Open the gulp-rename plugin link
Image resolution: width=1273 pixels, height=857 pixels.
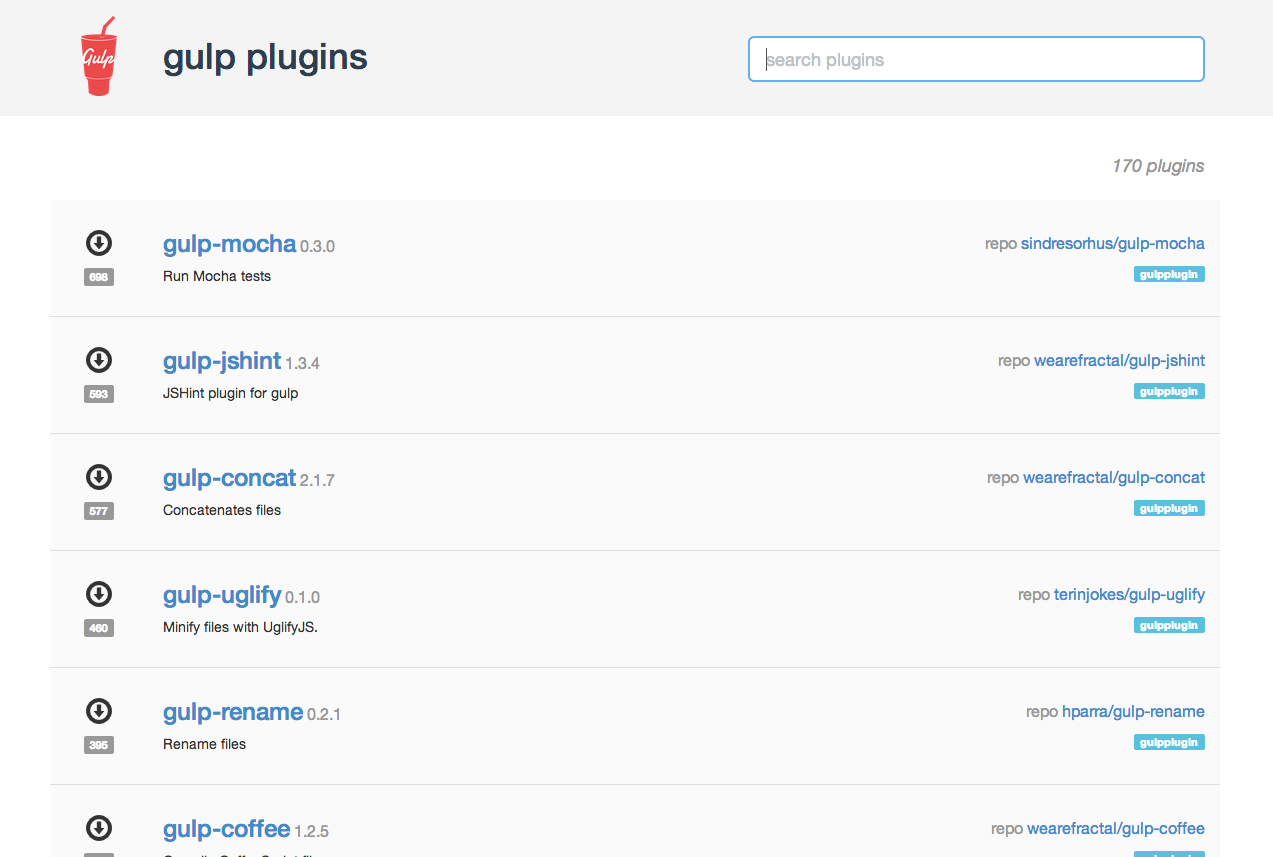click(233, 712)
